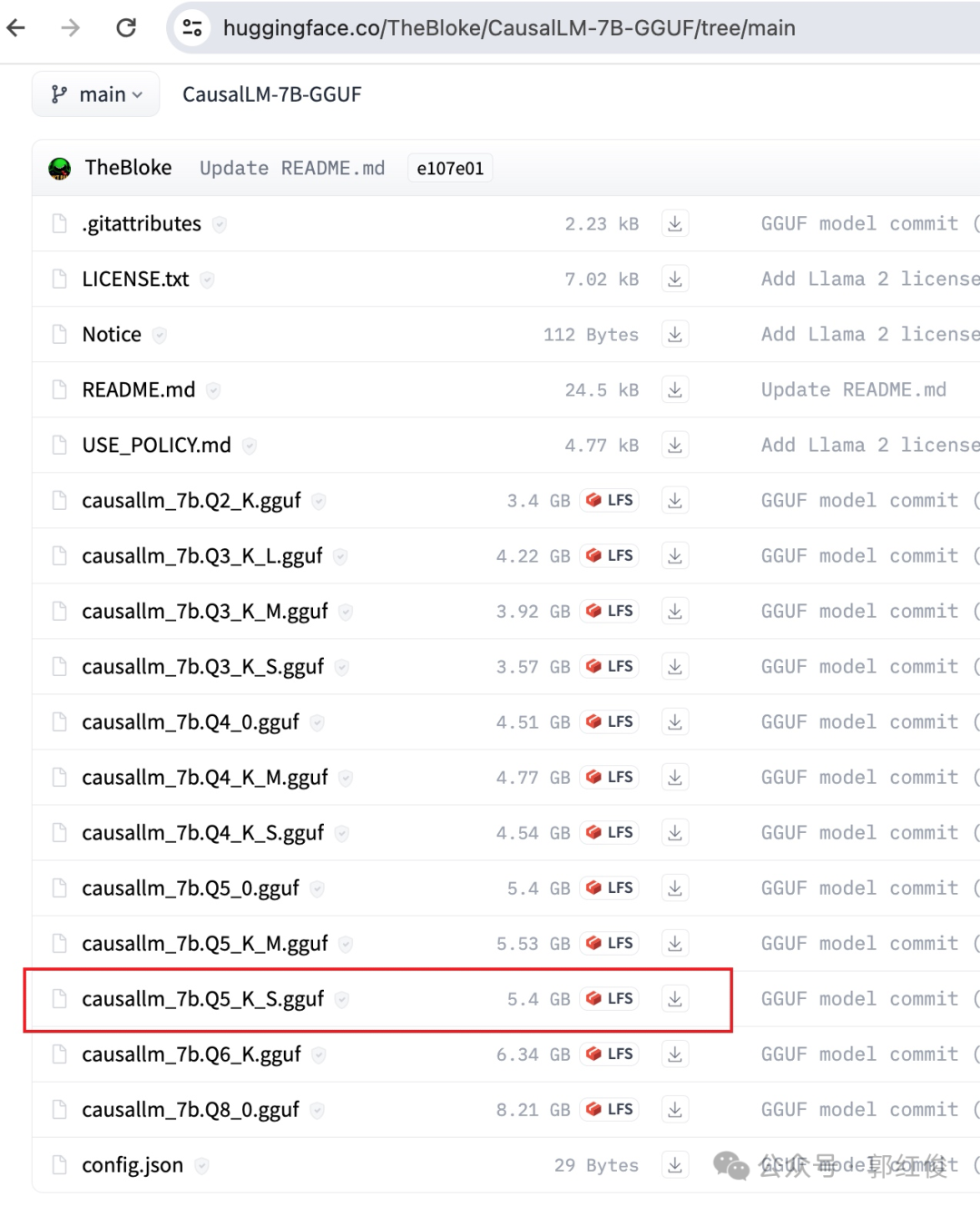Viewport: 980px width, 1206px height.
Task: Click the browser back arrow
Action: [x=16, y=28]
